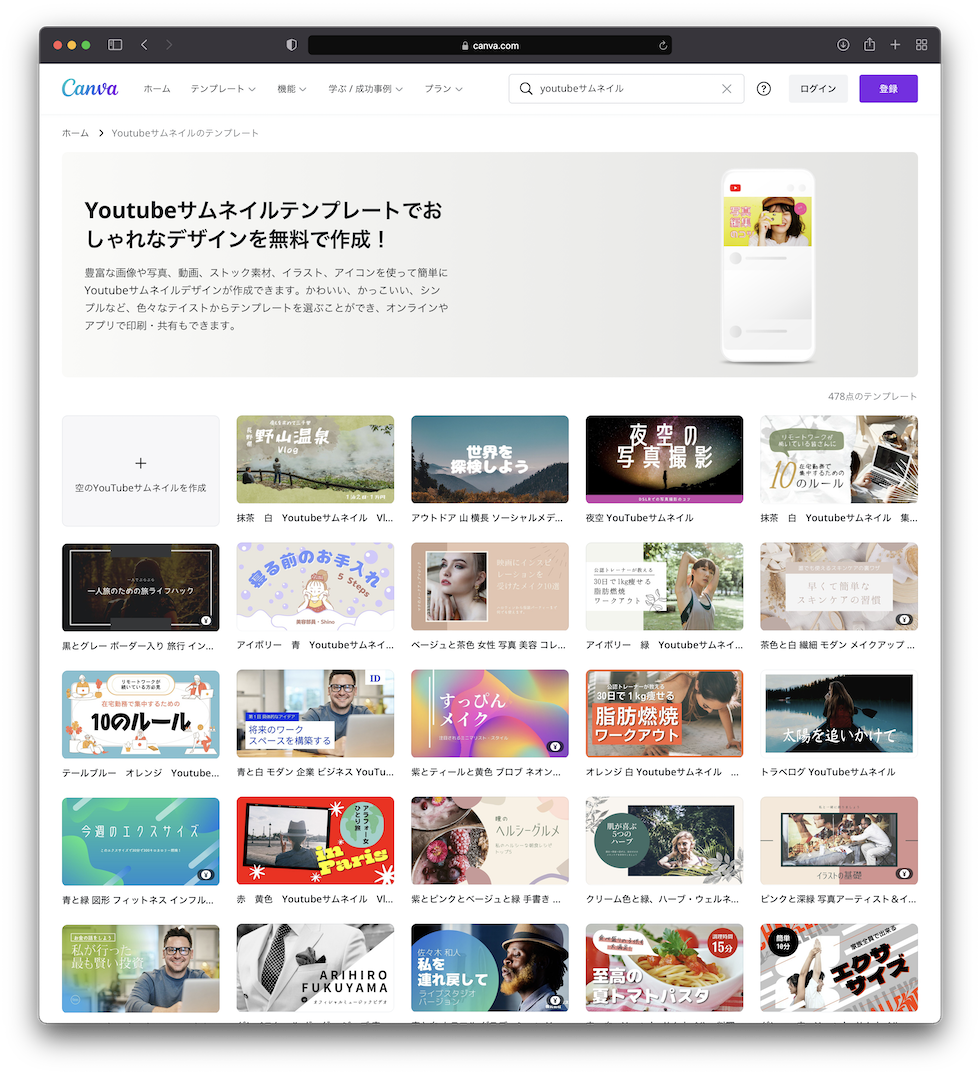980x1075 pixels.
Task: Click the purple 登録 button
Action: point(888,89)
